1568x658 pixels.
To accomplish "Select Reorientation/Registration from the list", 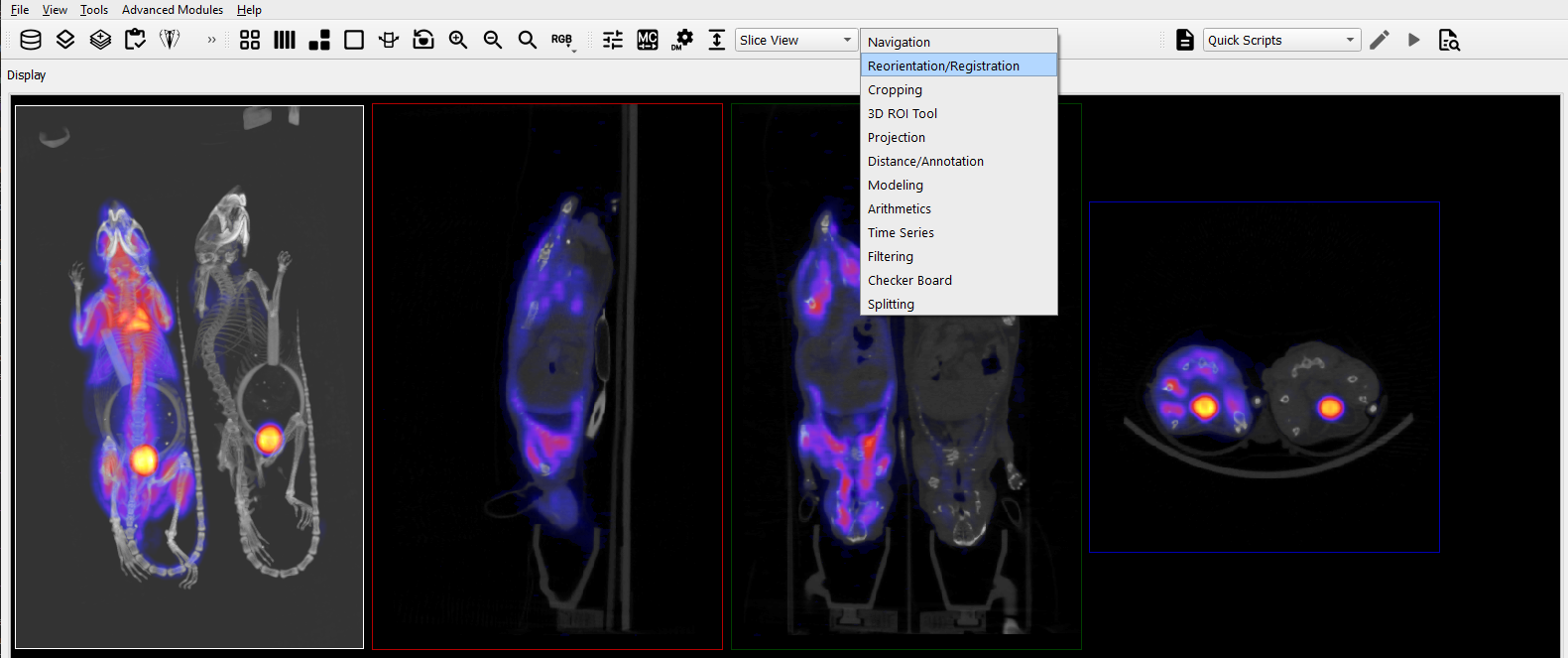I will 943,66.
